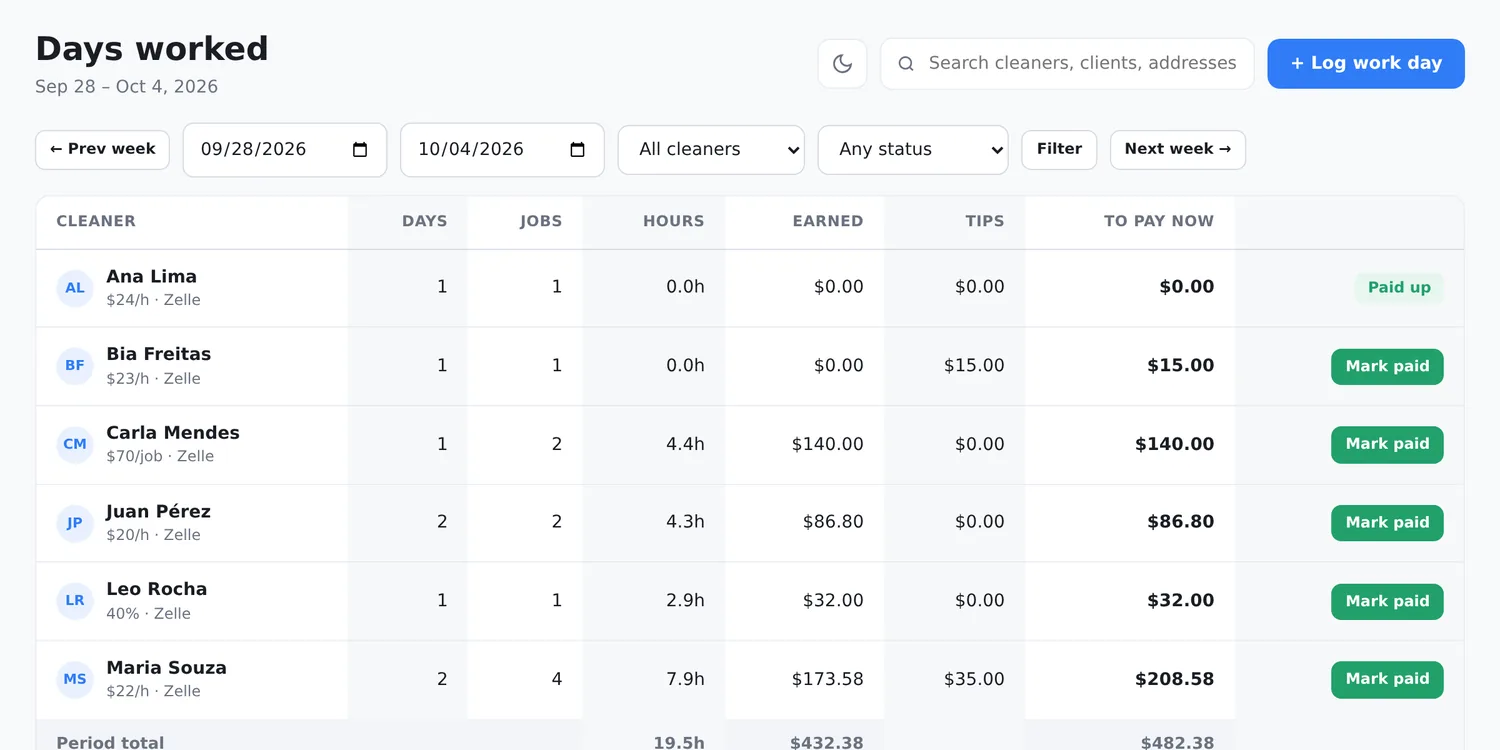
Task: Click Maria Souza's 7.9h hours value
Action: click(x=686, y=680)
